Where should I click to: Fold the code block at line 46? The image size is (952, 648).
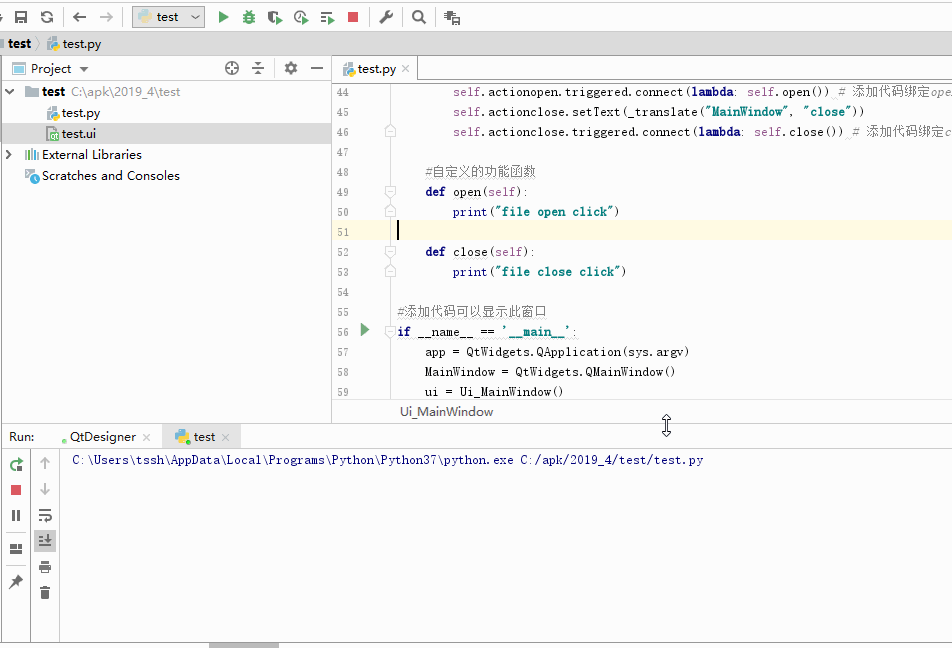tap(390, 131)
